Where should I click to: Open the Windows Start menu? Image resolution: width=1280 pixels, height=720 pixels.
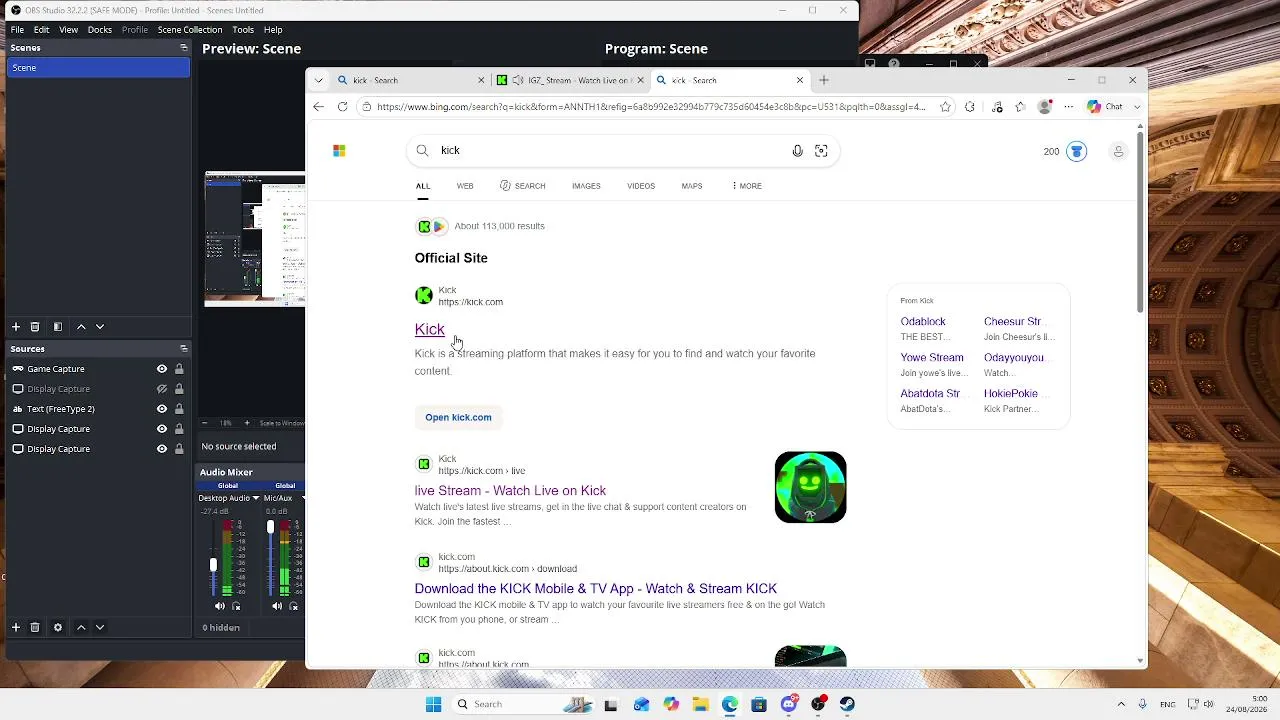[433, 704]
